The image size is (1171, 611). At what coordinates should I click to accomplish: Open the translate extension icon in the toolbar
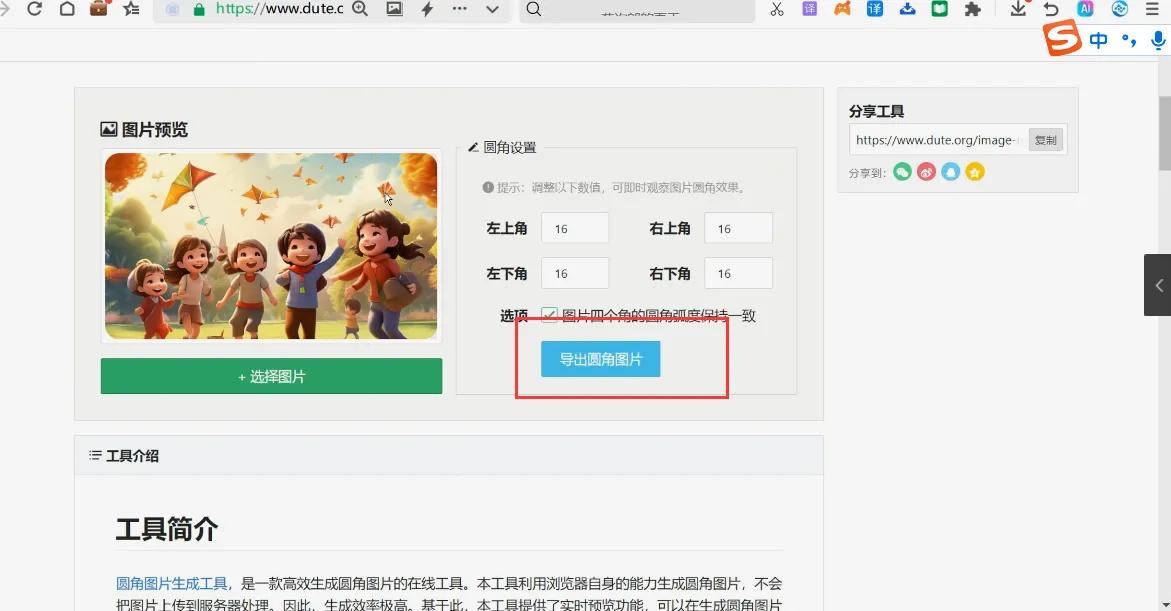click(x=874, y=9)
